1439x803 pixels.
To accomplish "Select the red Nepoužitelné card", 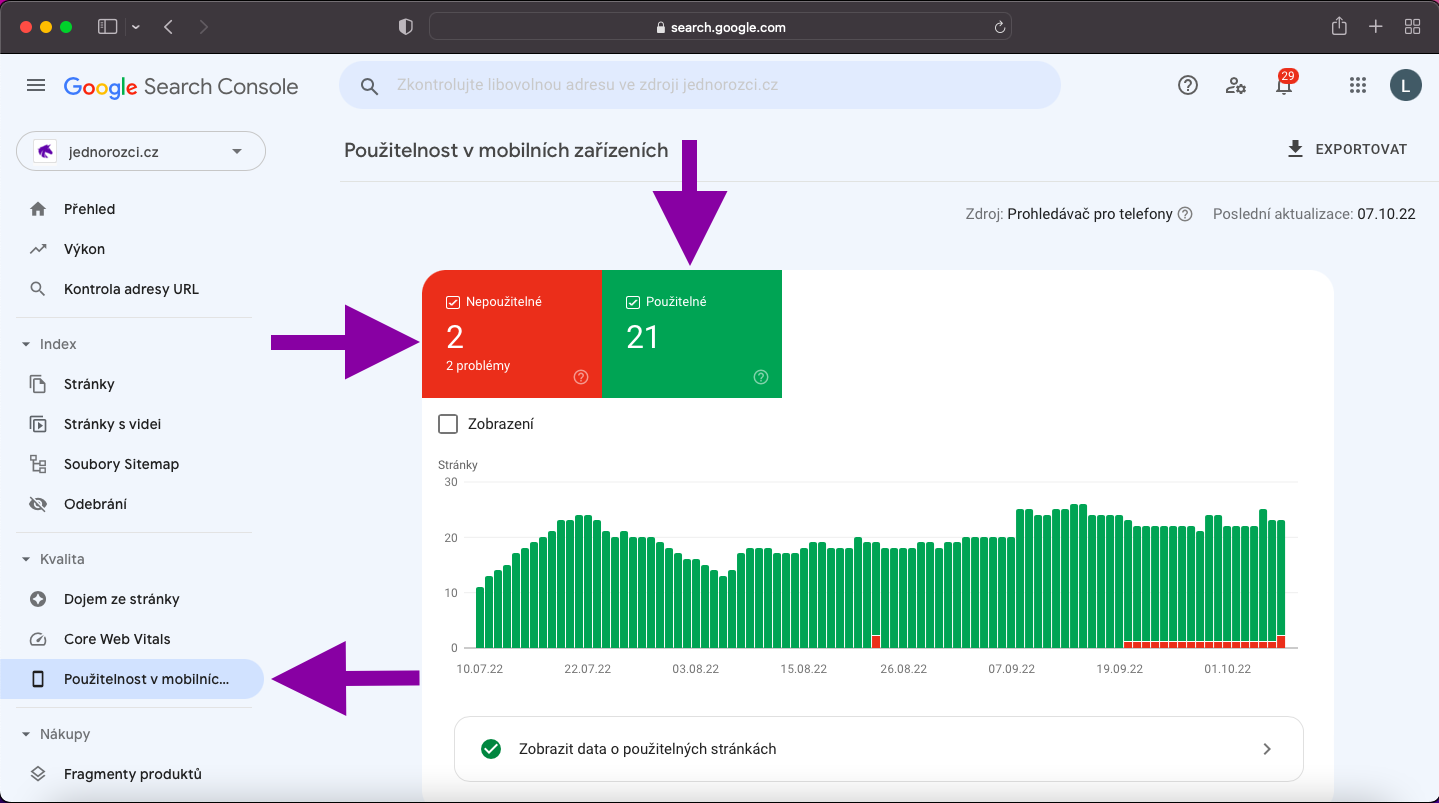I will (x=512, y=334).
